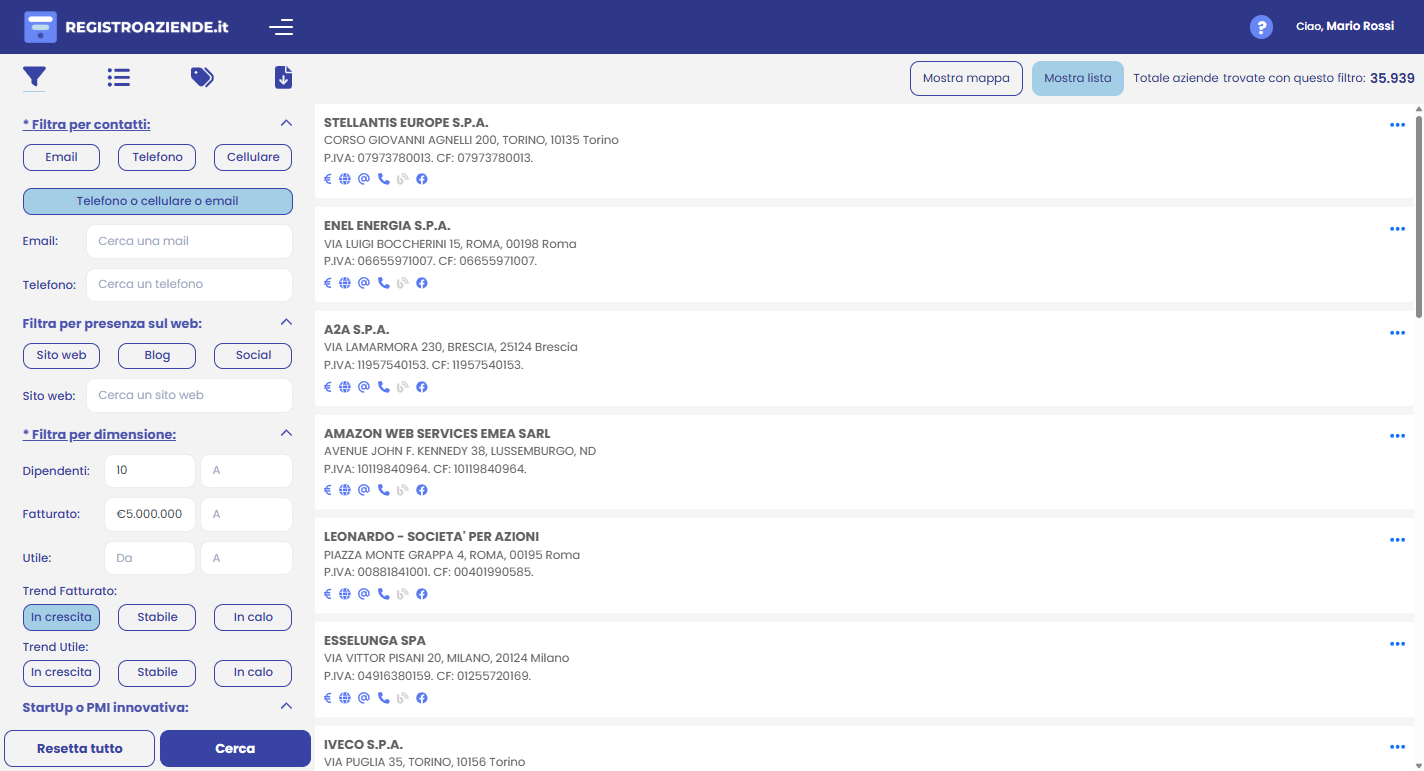The width and height of the screenshot is (1424, 771).
Task: Focus the Cerca un sito web field
Action: click(189, 395)
